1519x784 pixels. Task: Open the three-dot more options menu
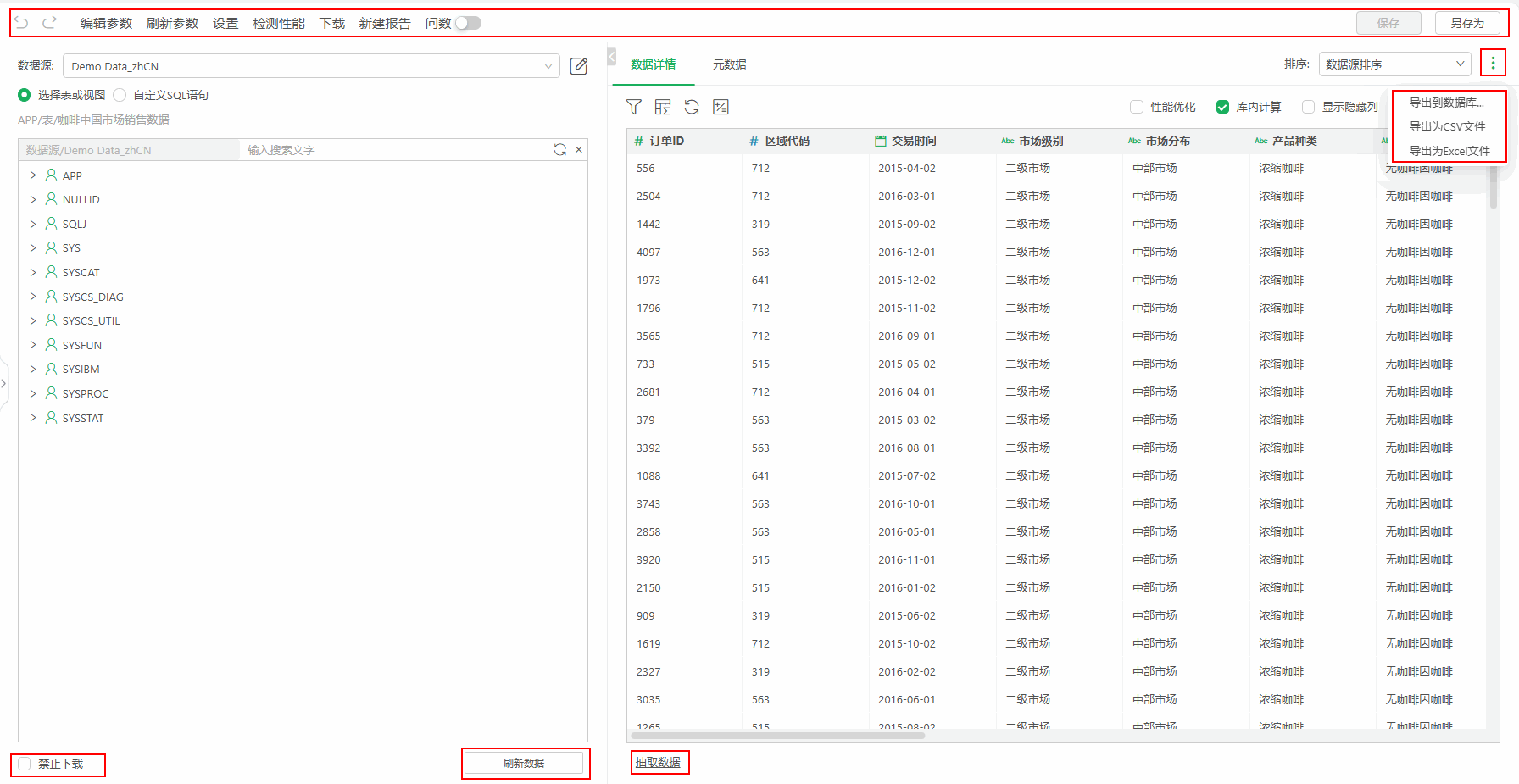click(x=1493, y=64)
